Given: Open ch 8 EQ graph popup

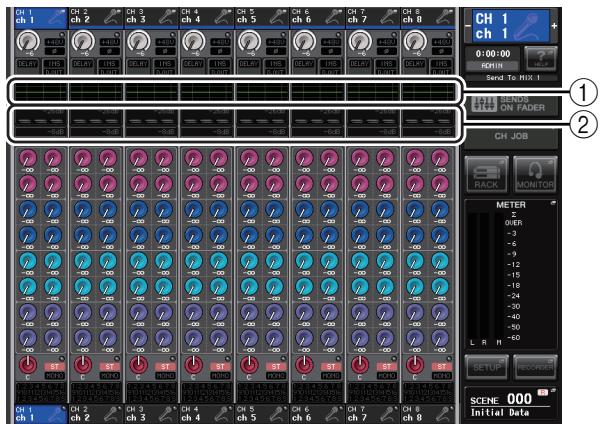Looking at the screenshot, I should click(427, 92).
